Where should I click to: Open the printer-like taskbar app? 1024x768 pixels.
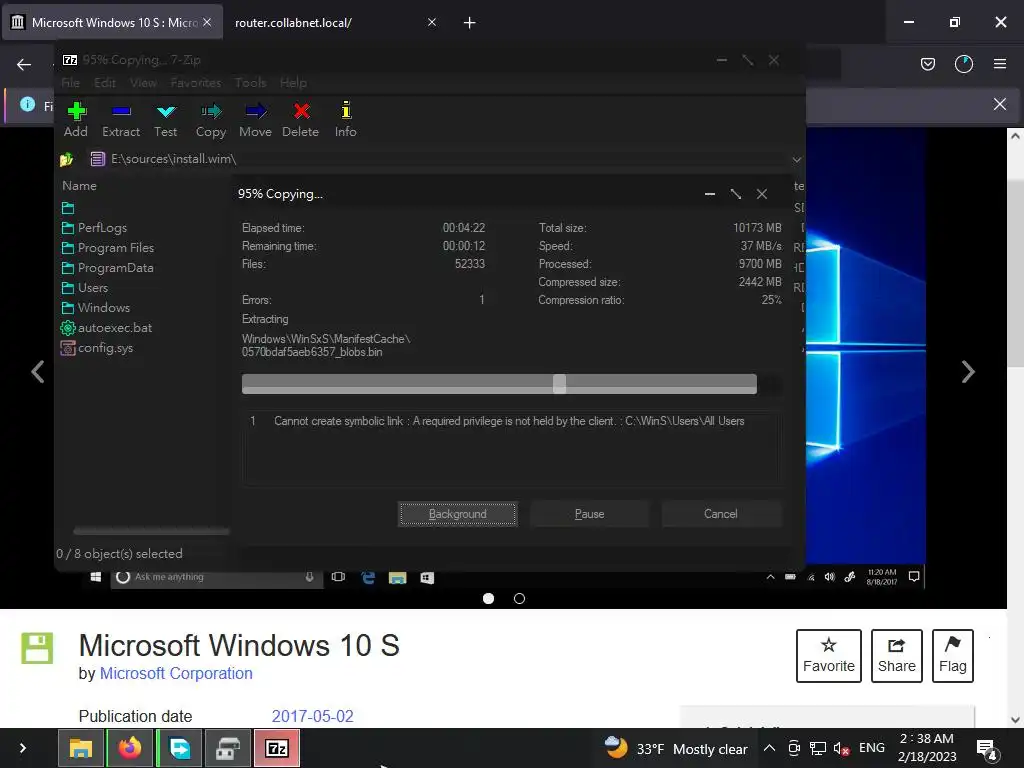coord(228,748)
